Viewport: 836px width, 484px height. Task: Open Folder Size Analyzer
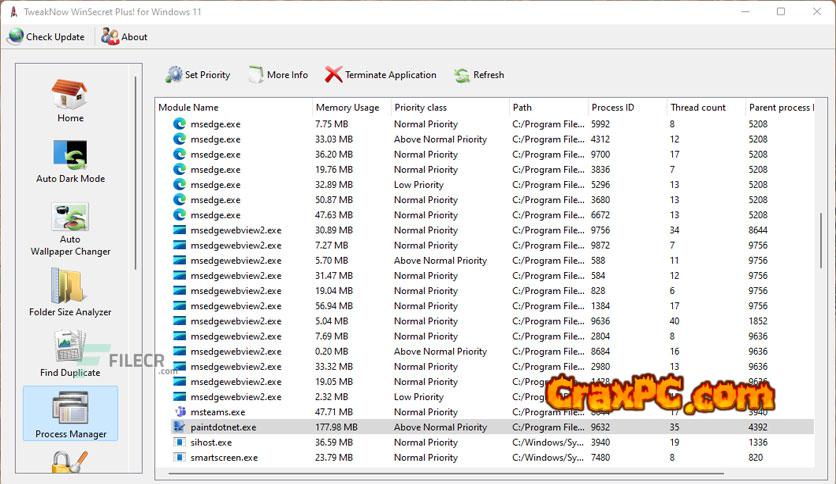click(x=70, y=292)
